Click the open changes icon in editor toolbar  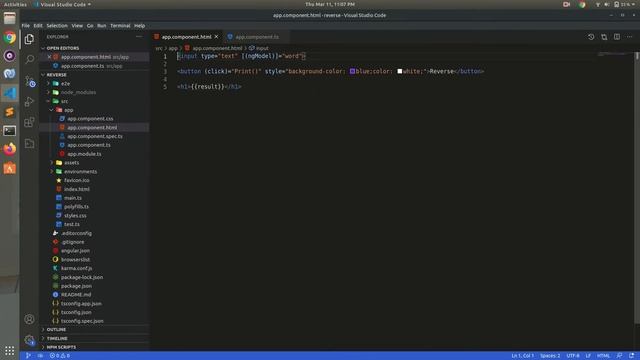point(604,37)
